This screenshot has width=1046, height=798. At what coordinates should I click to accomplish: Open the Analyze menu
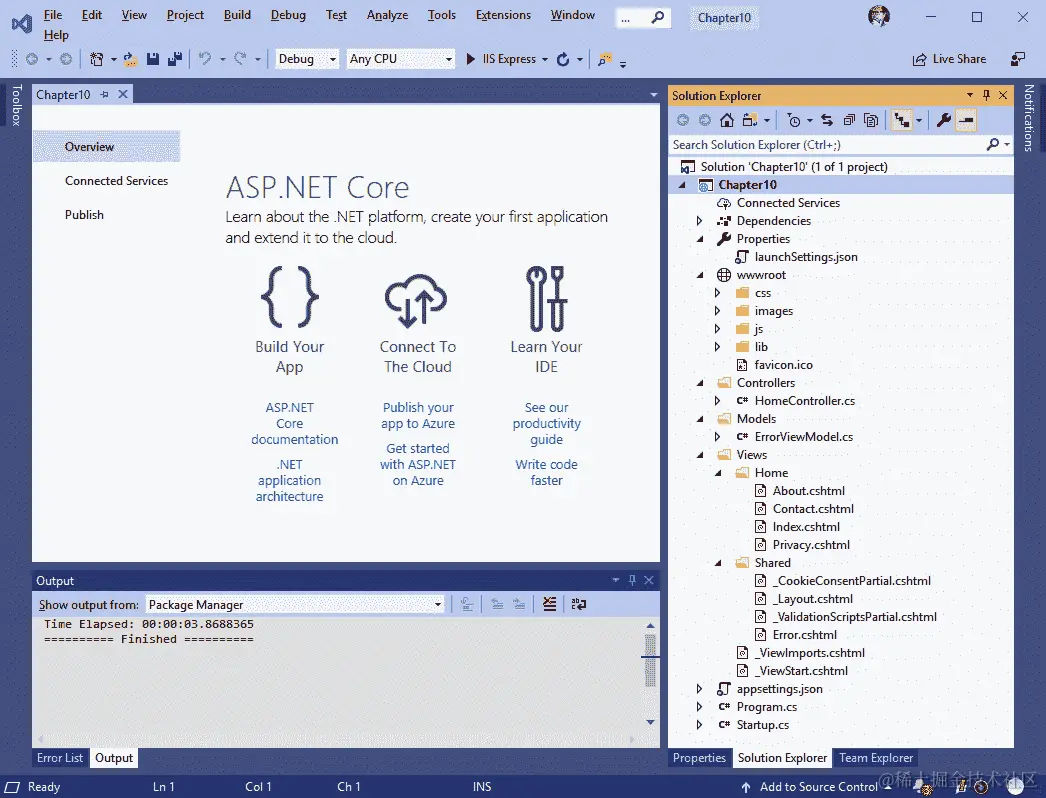point(387,15)
